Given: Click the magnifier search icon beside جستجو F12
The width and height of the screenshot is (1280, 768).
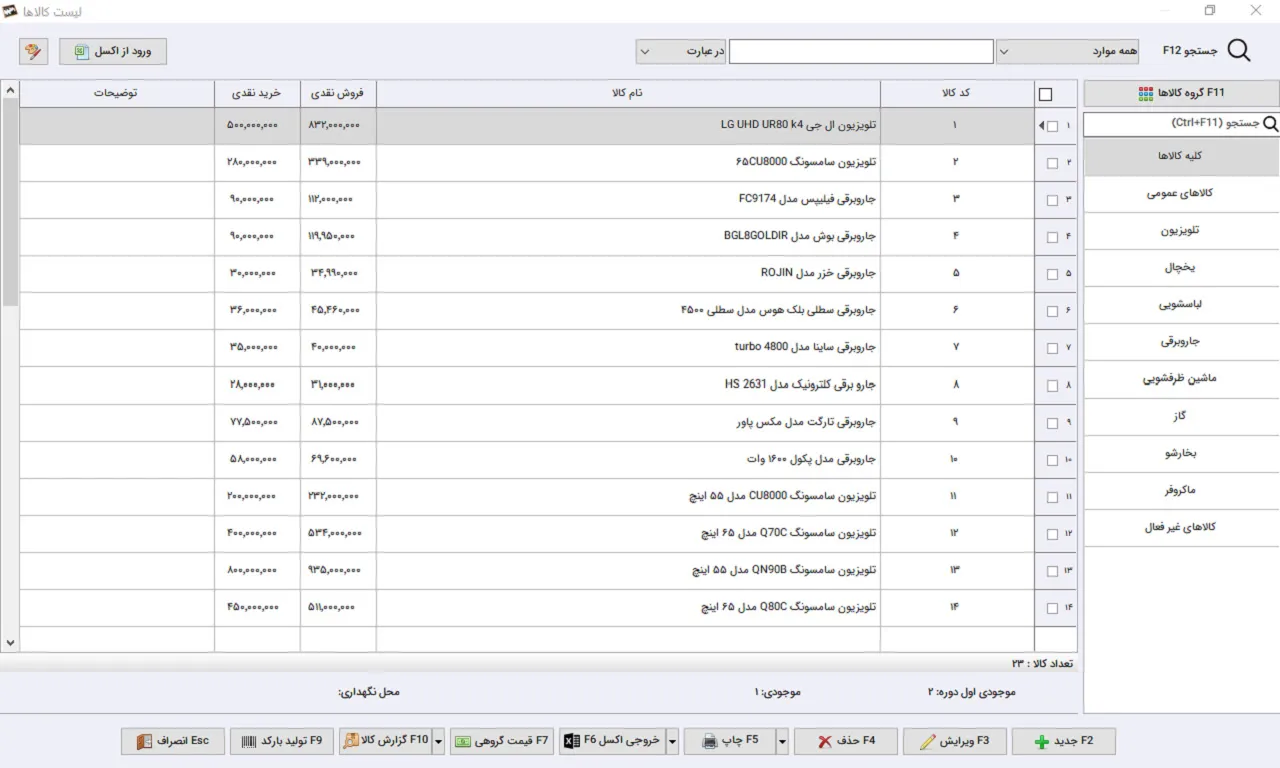Looking at the screenshot, I should tap(1238, 51).
